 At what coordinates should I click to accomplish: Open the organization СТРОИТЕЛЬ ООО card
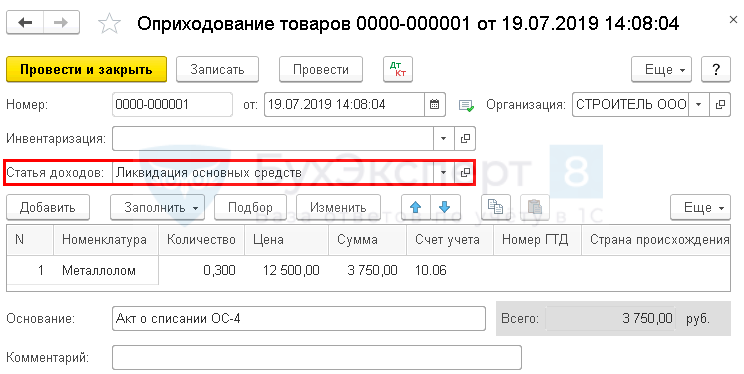coord(720,104)
